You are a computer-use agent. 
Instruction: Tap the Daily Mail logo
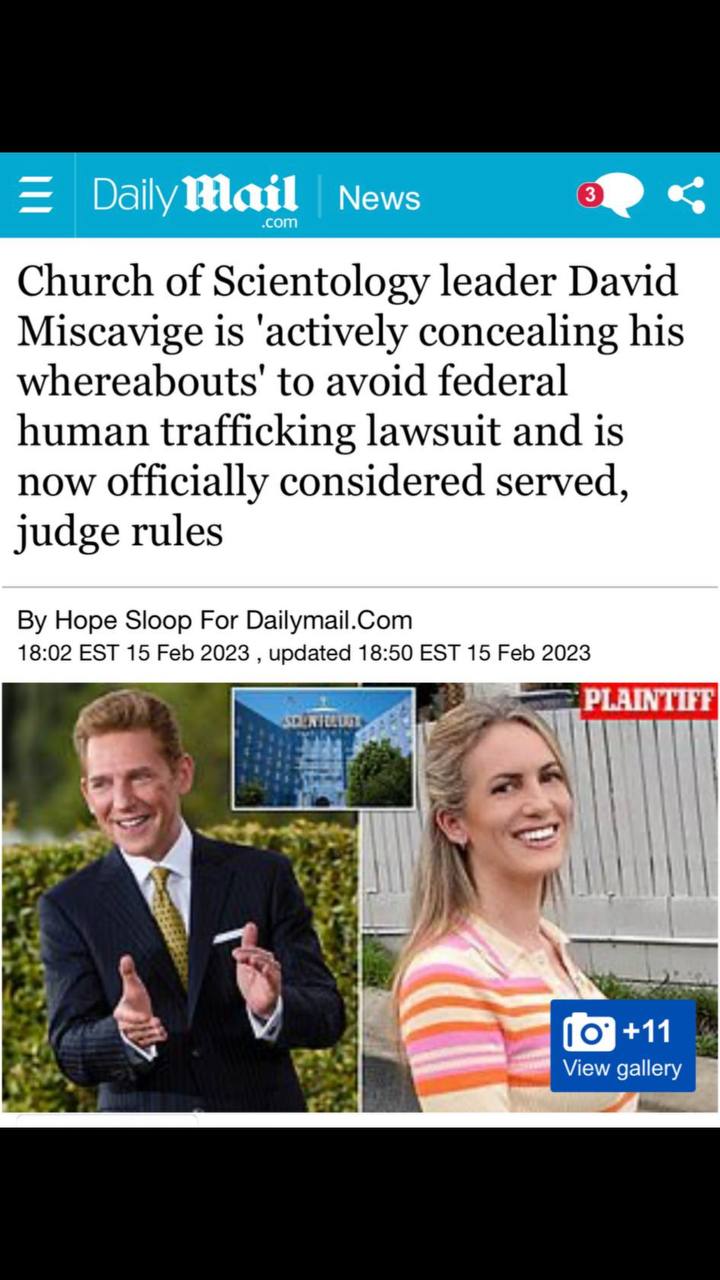pyautogui.click(x=196, y=195)
